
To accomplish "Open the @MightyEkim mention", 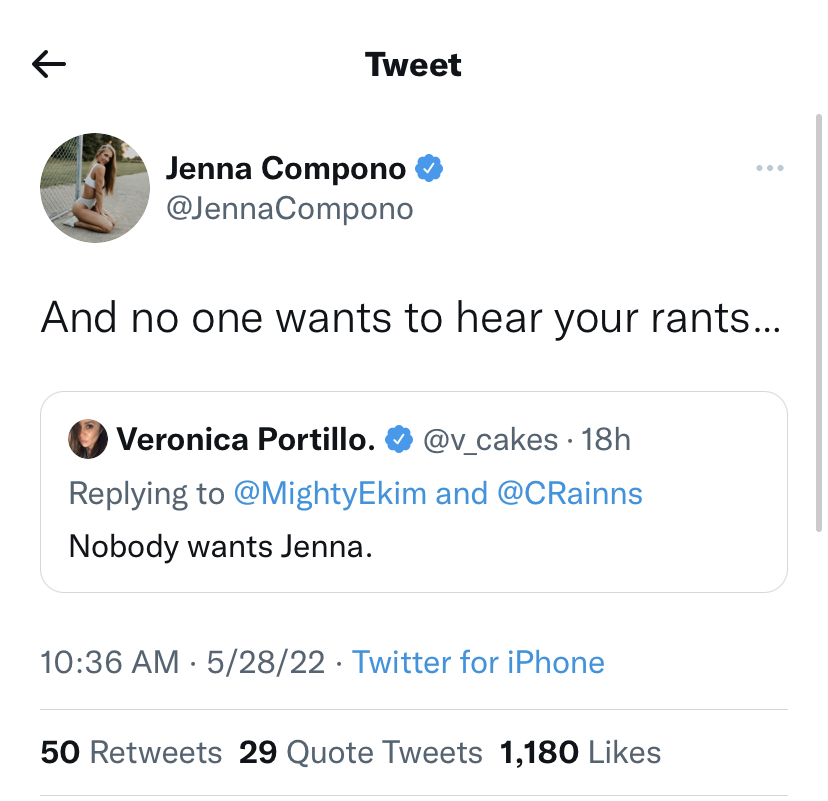I will pyautogui.click(x=330, y=494).
